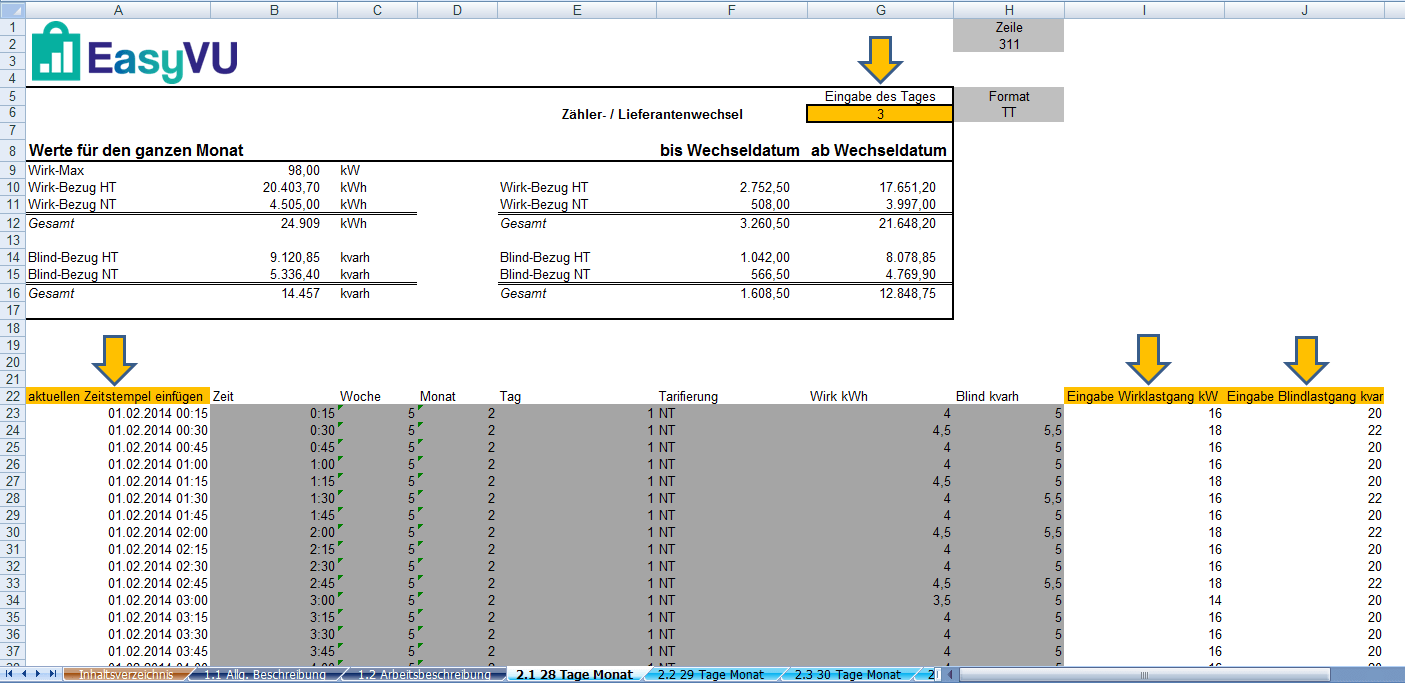Select column header G

[880, 10]
